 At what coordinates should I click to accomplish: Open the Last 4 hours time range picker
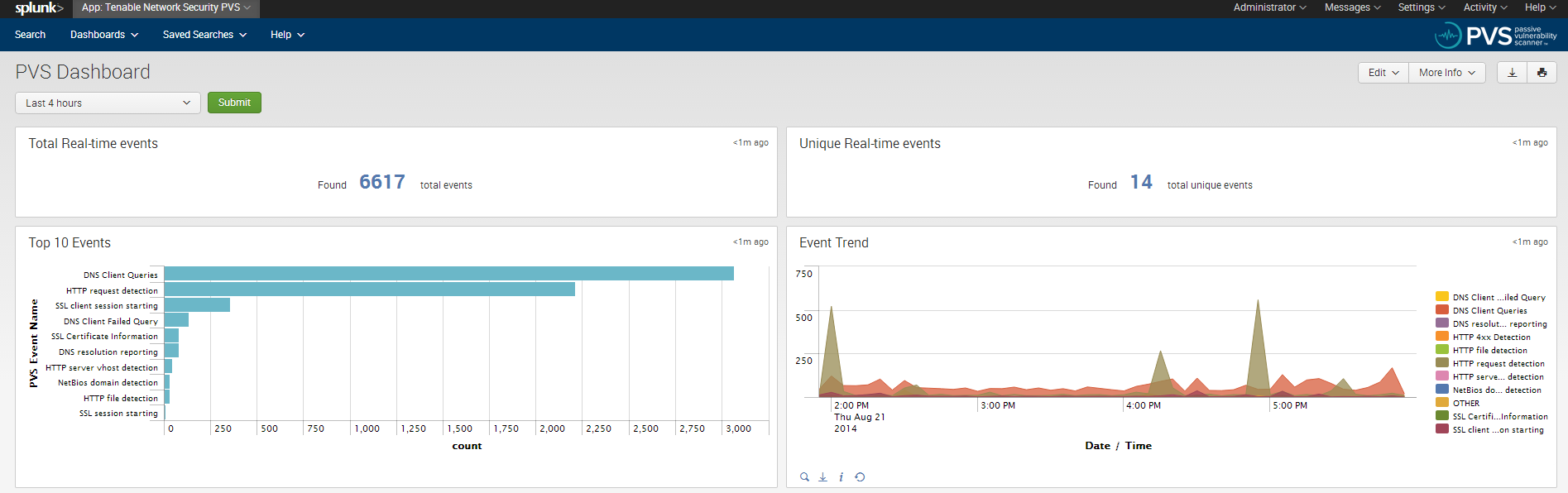[x=108, y=103]
